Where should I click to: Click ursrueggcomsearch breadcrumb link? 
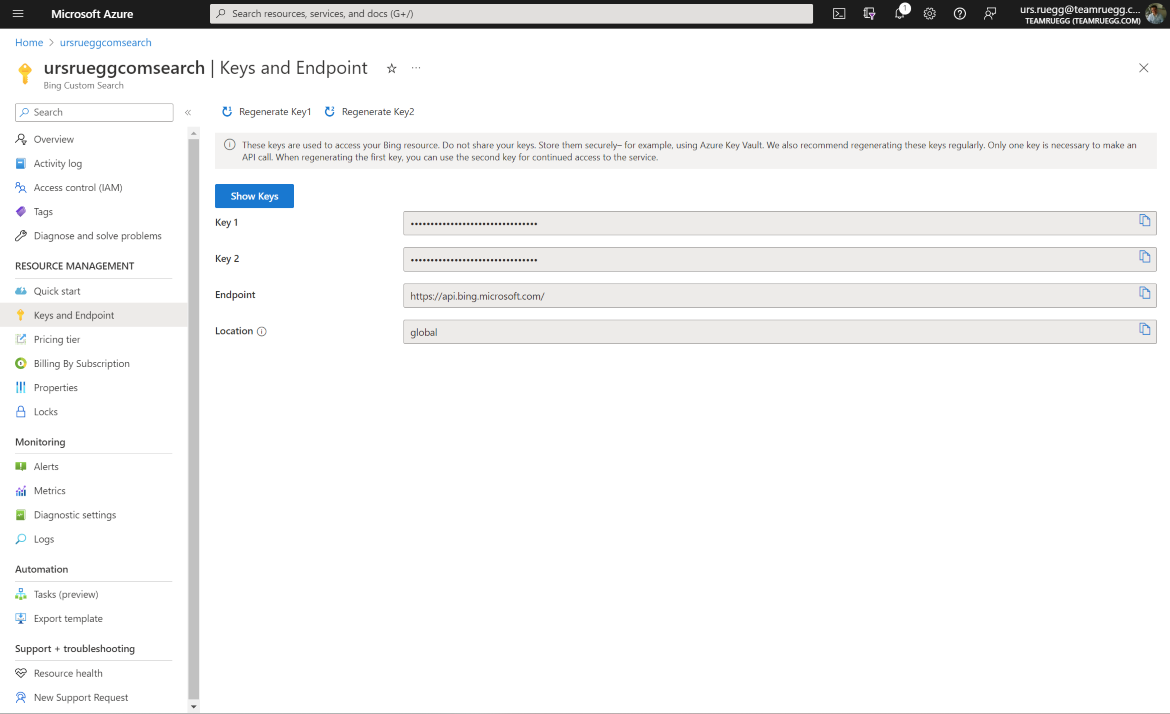pos(106,43)
